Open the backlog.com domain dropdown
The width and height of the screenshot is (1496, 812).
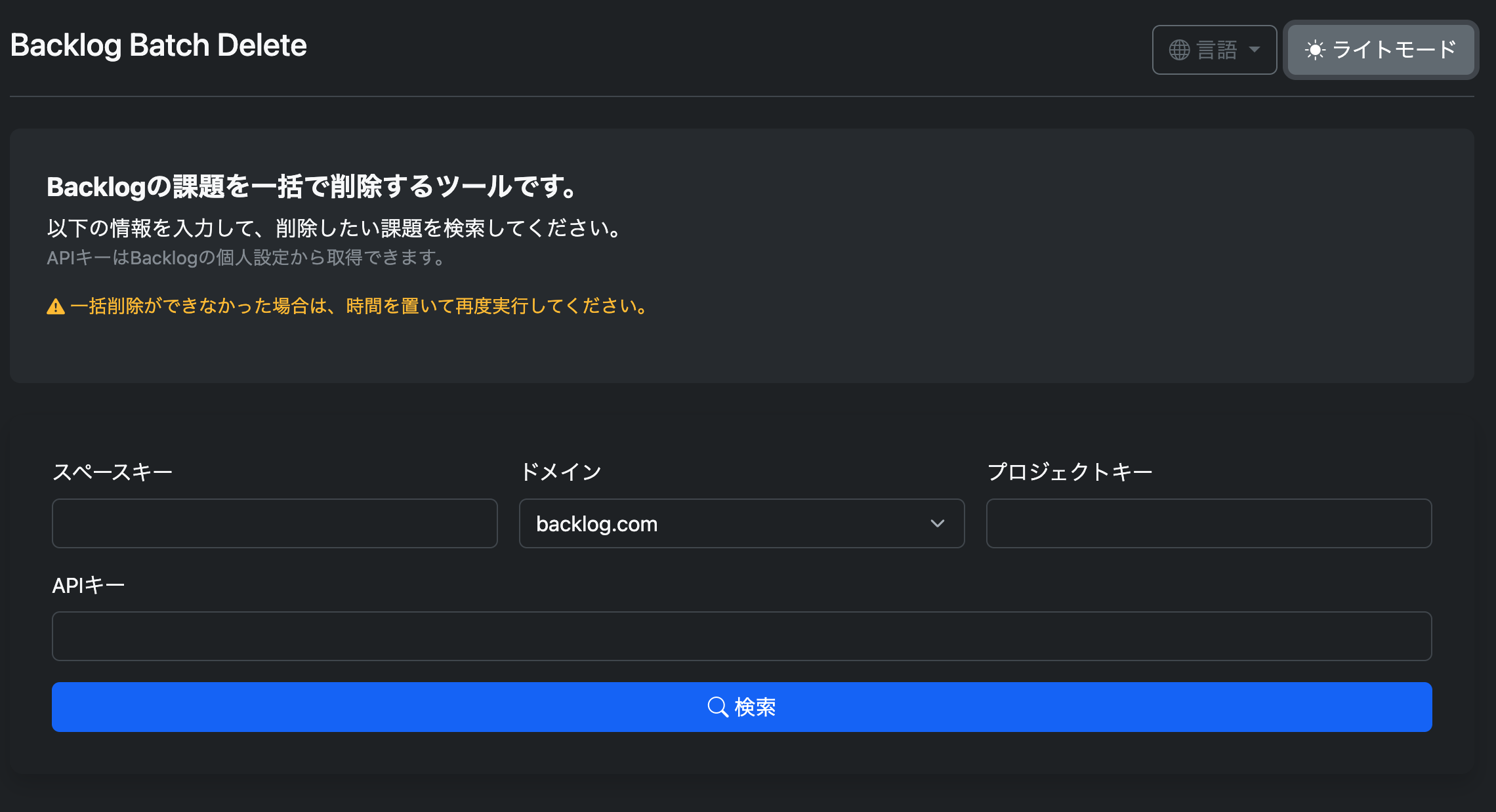[742, 523]
